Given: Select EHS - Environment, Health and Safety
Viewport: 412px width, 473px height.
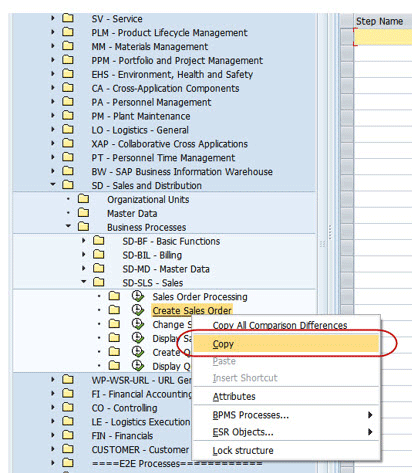Looking at the screenshot, I should pyautogui.click(x=172, y=74).
